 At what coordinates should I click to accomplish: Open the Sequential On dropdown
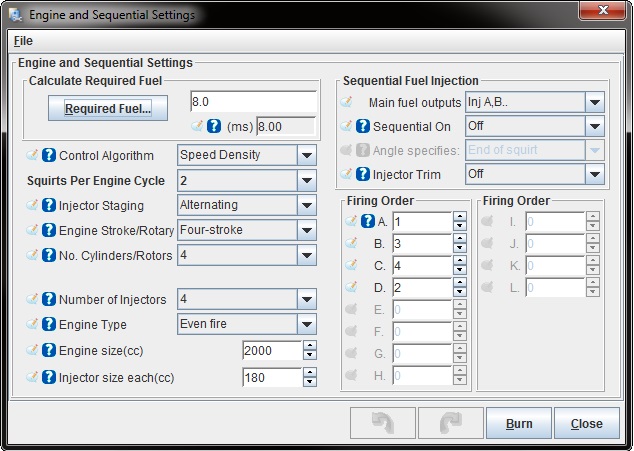(x=595, y=127)
